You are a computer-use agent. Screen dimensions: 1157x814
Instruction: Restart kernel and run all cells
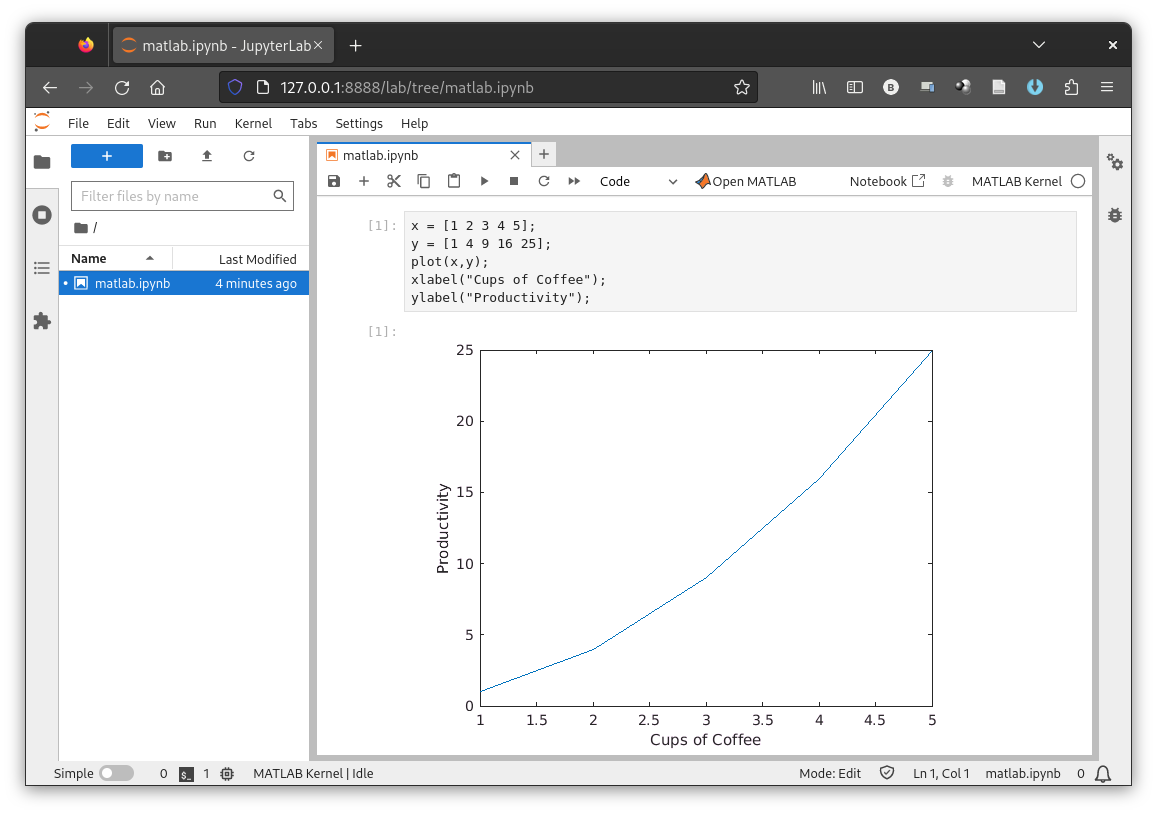click(x=573, y=181)
